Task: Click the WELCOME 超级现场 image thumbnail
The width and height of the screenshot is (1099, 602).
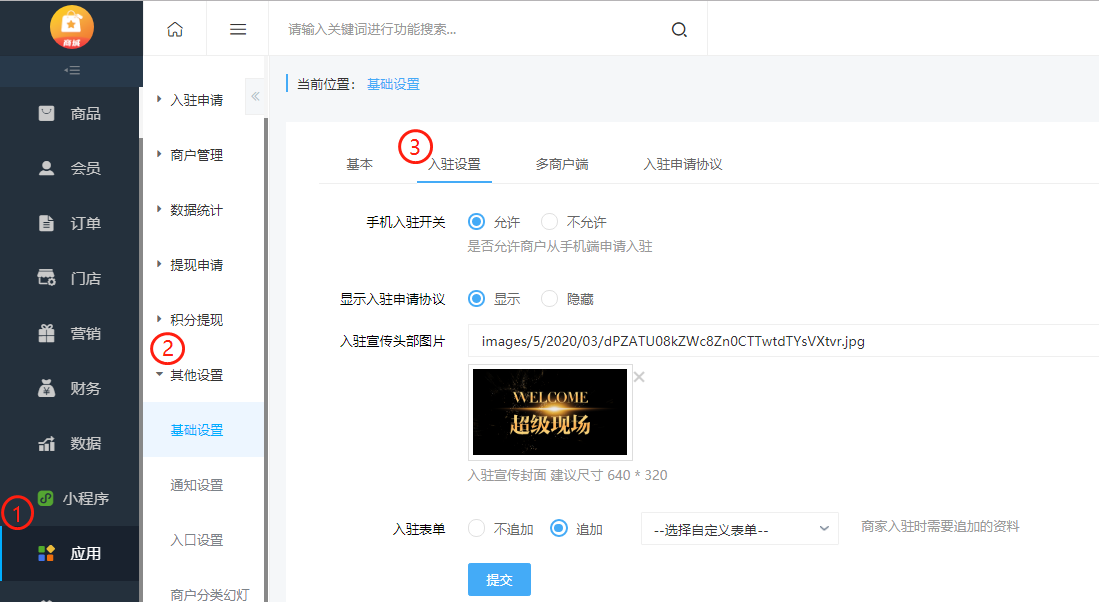Action: (x=550, y=412)
